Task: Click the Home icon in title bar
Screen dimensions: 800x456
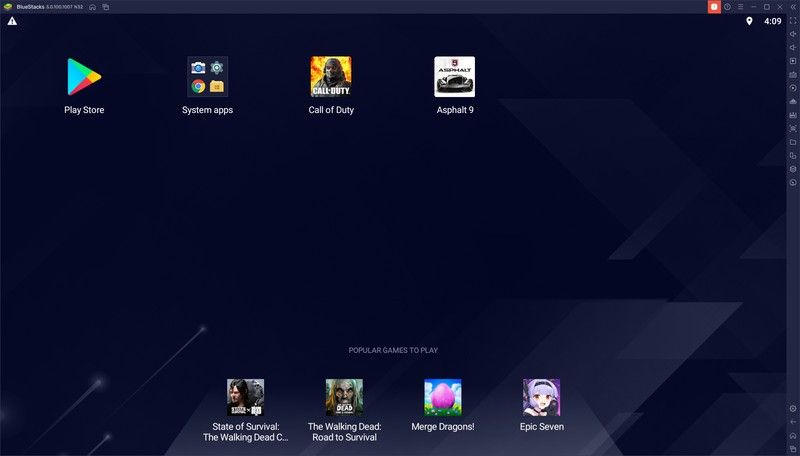Action: (x=92, y=7)
